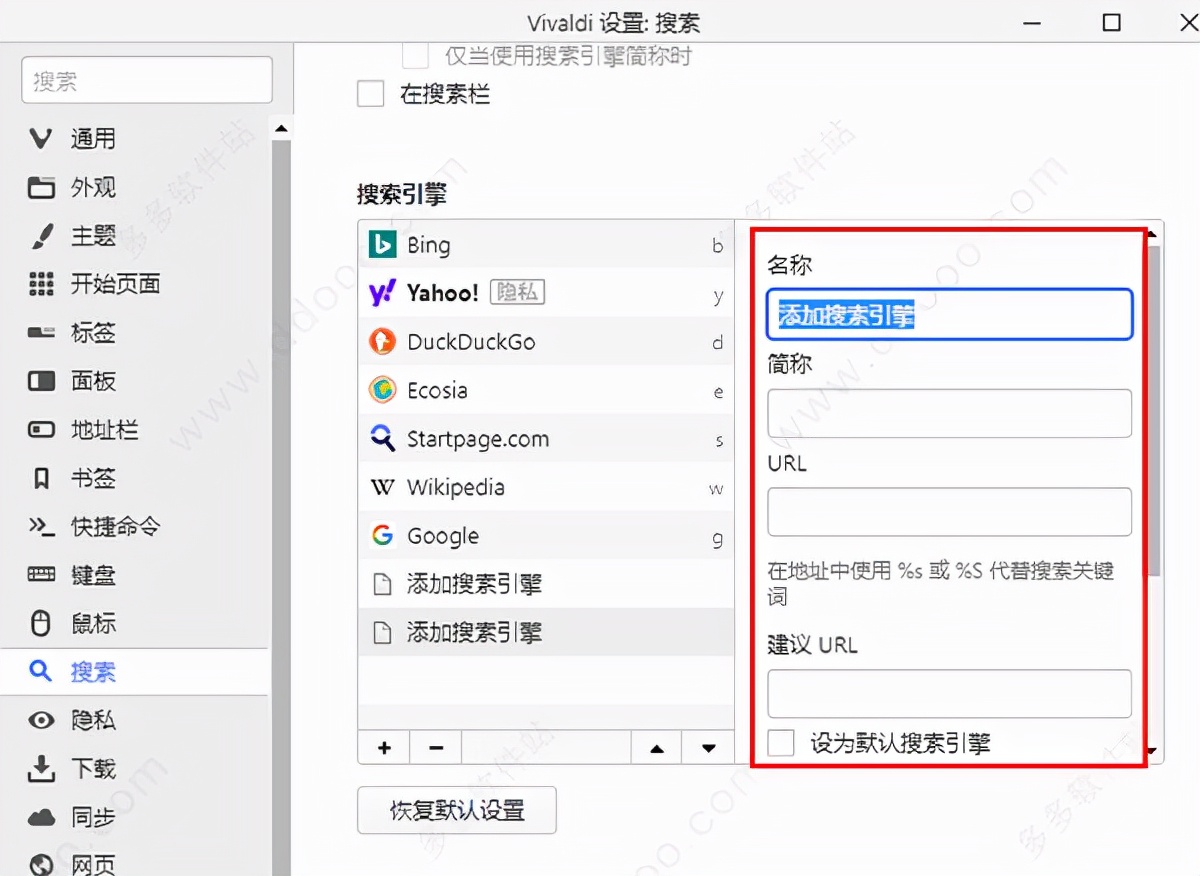This screenshot has width=1200, height=876.
Task: Click the plus icon to add engine
Action: pos(384,747)
